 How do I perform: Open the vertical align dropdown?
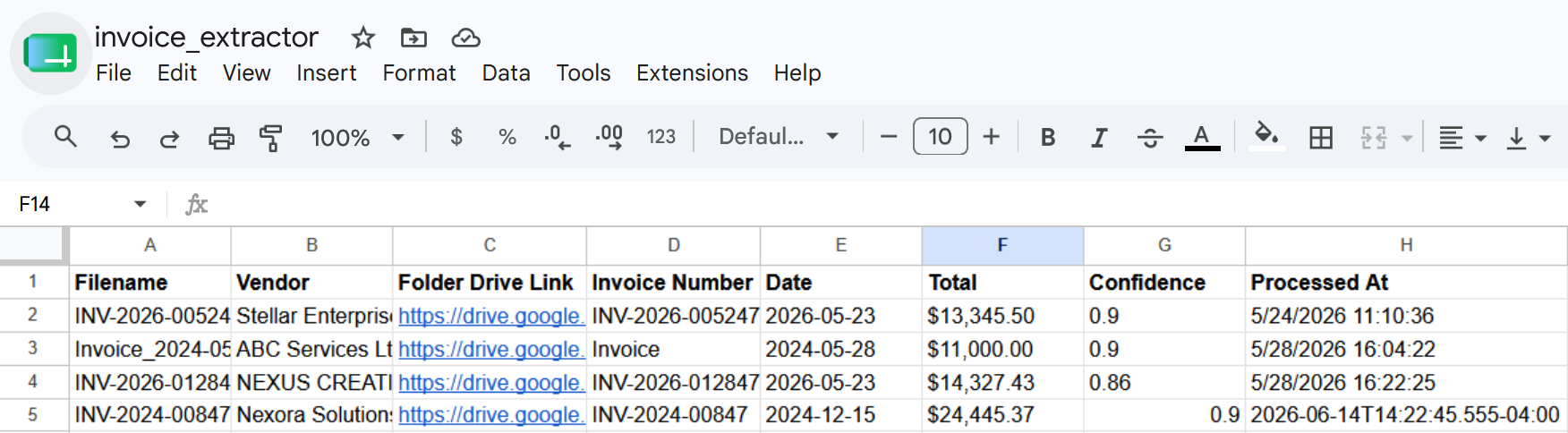(x=1528, y=138)
